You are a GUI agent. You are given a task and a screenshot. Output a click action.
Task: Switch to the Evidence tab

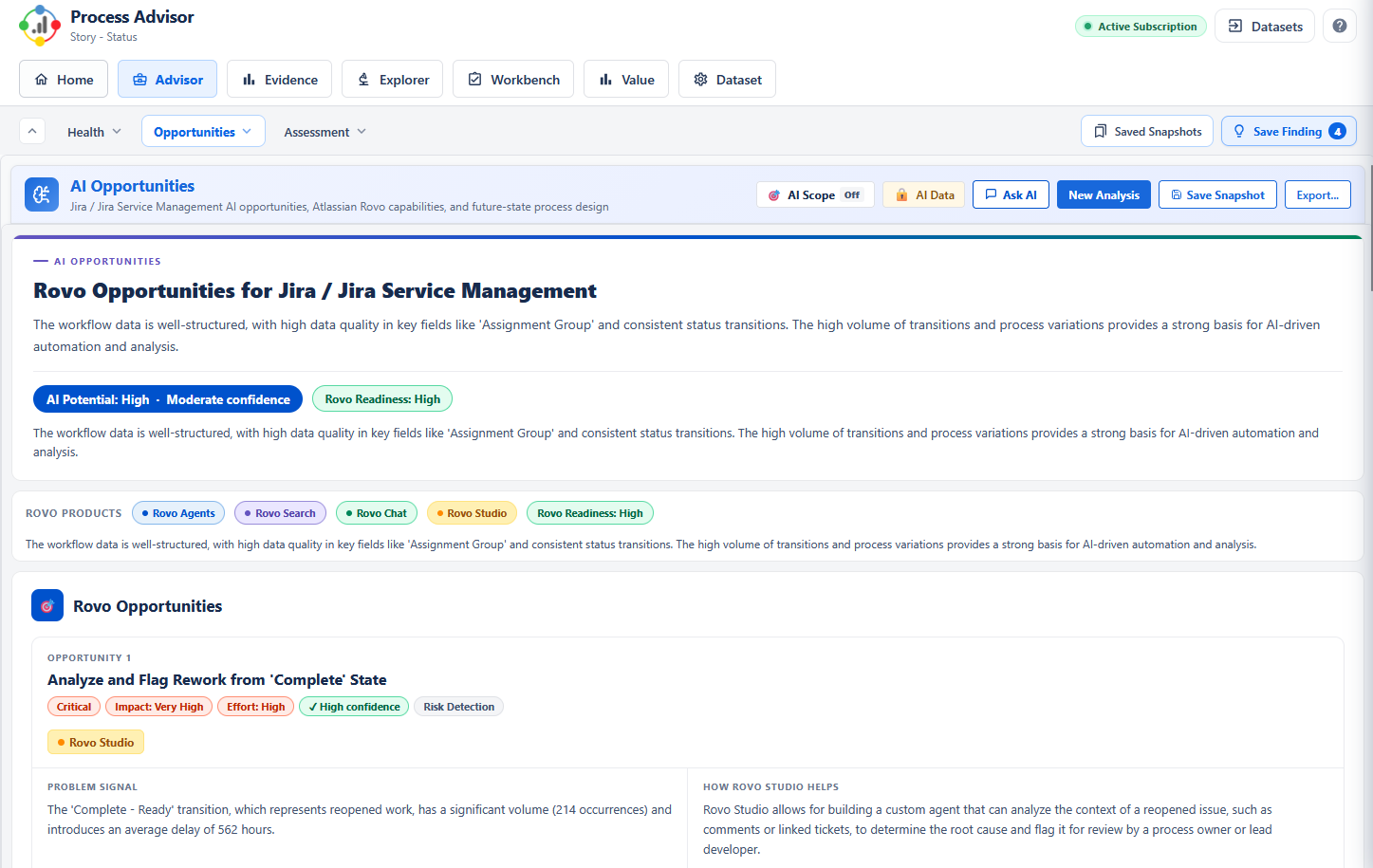pos(279,79)
